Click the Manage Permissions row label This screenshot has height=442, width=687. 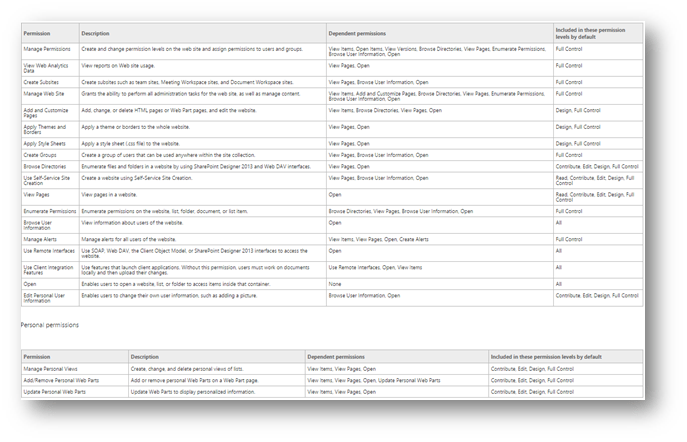coord(47,49)
